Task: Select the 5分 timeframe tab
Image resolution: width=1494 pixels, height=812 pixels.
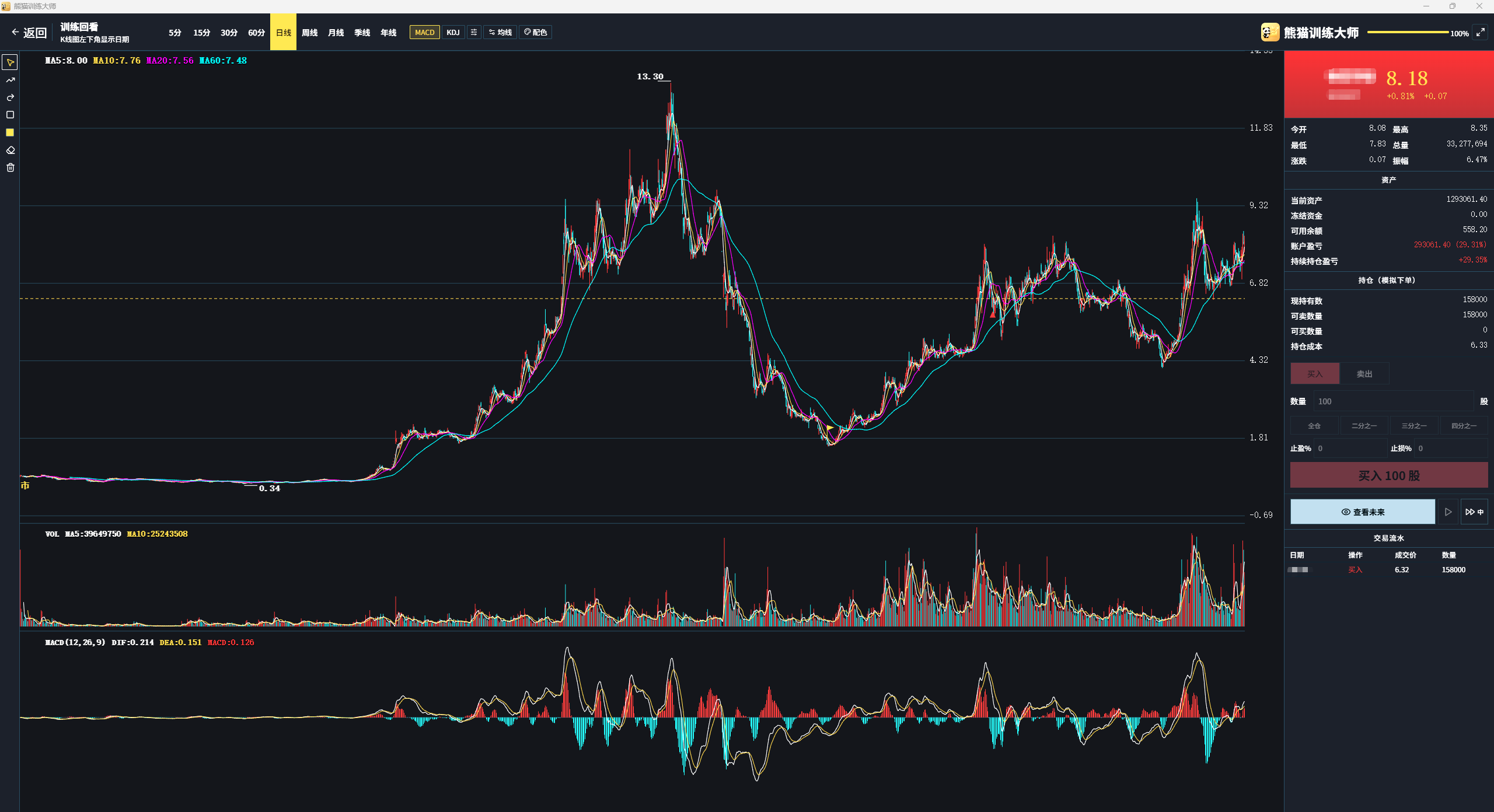Action: click(x=175, y=33)
